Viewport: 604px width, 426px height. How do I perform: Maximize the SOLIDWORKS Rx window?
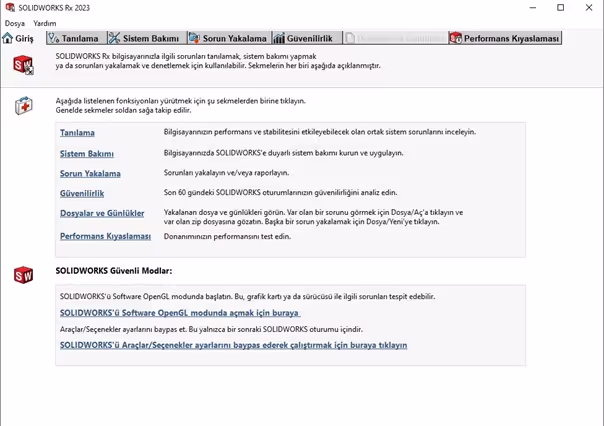[560, 7]
